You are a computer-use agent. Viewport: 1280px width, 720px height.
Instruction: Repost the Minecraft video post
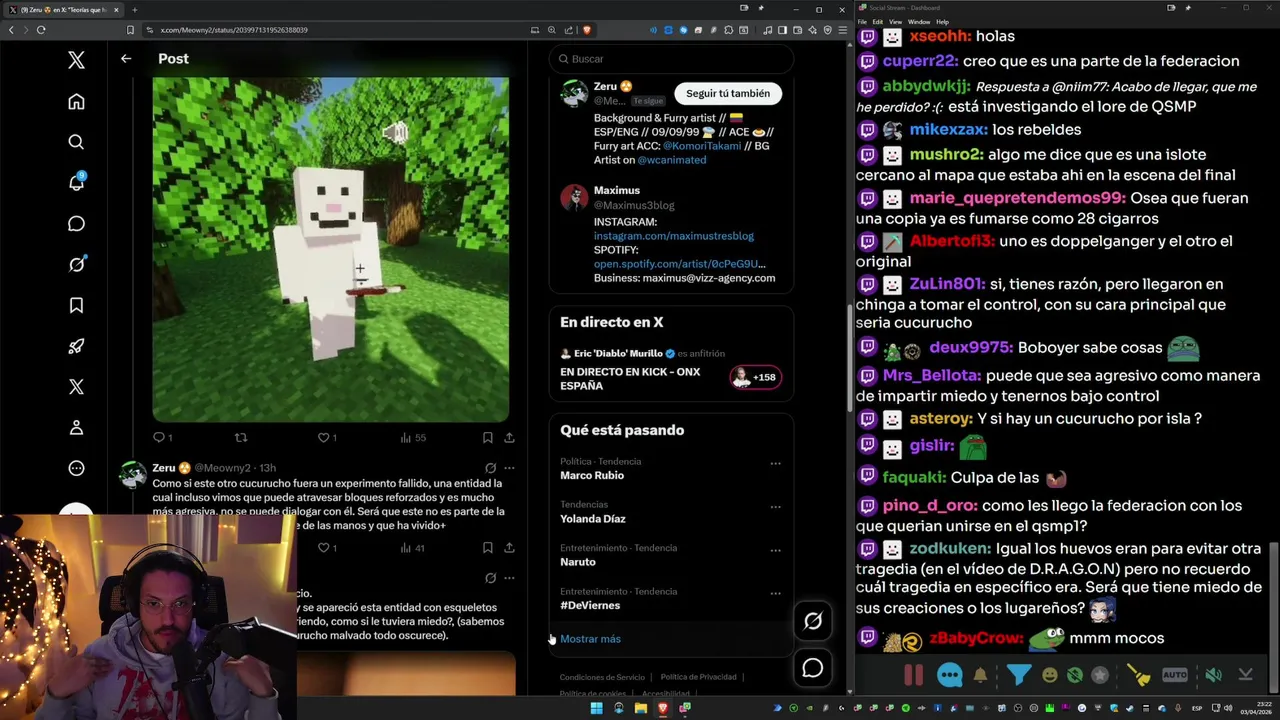240,437
